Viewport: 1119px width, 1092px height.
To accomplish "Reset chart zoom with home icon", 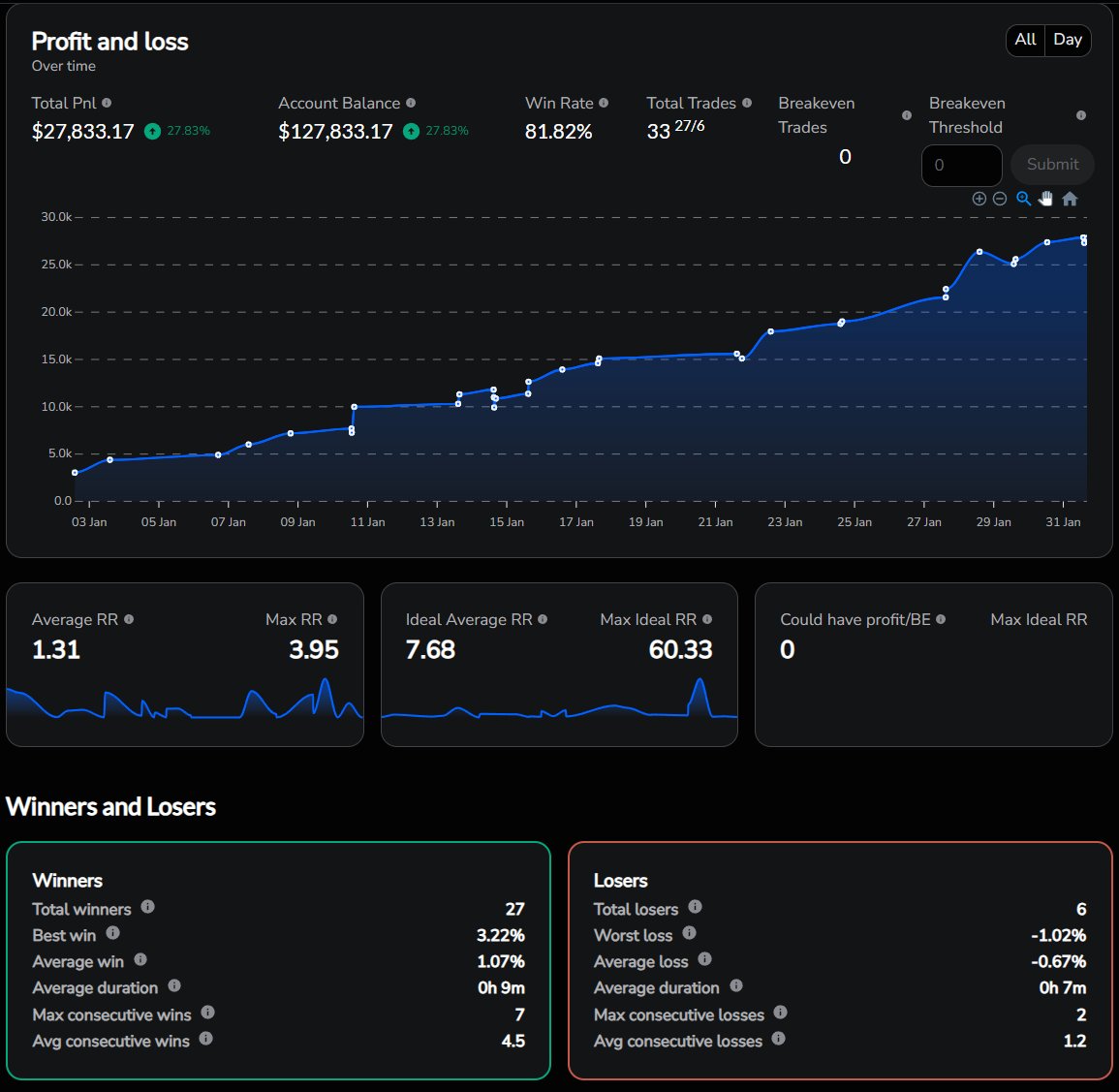I will 1069,200.
